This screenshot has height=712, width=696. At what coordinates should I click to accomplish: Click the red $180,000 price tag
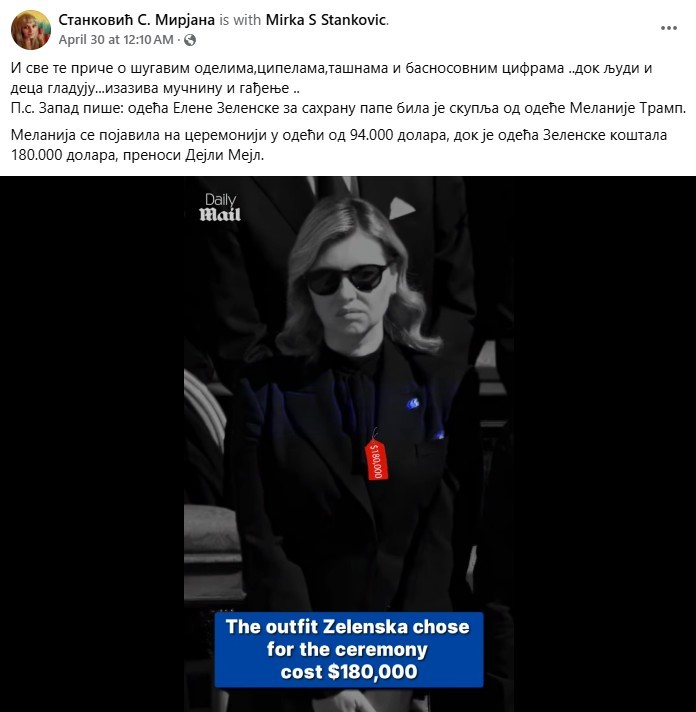click(376, 459)
